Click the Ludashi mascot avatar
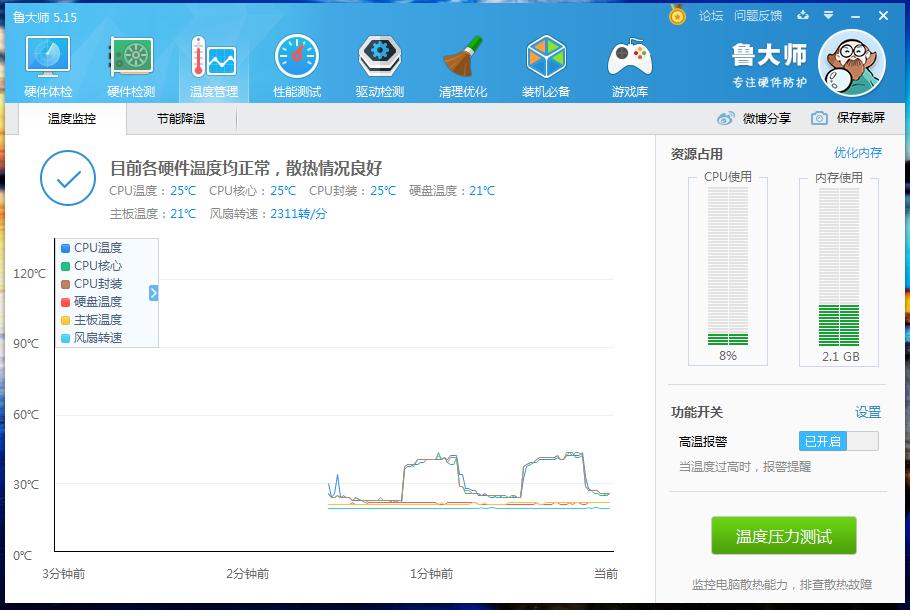 click(851, 62)
